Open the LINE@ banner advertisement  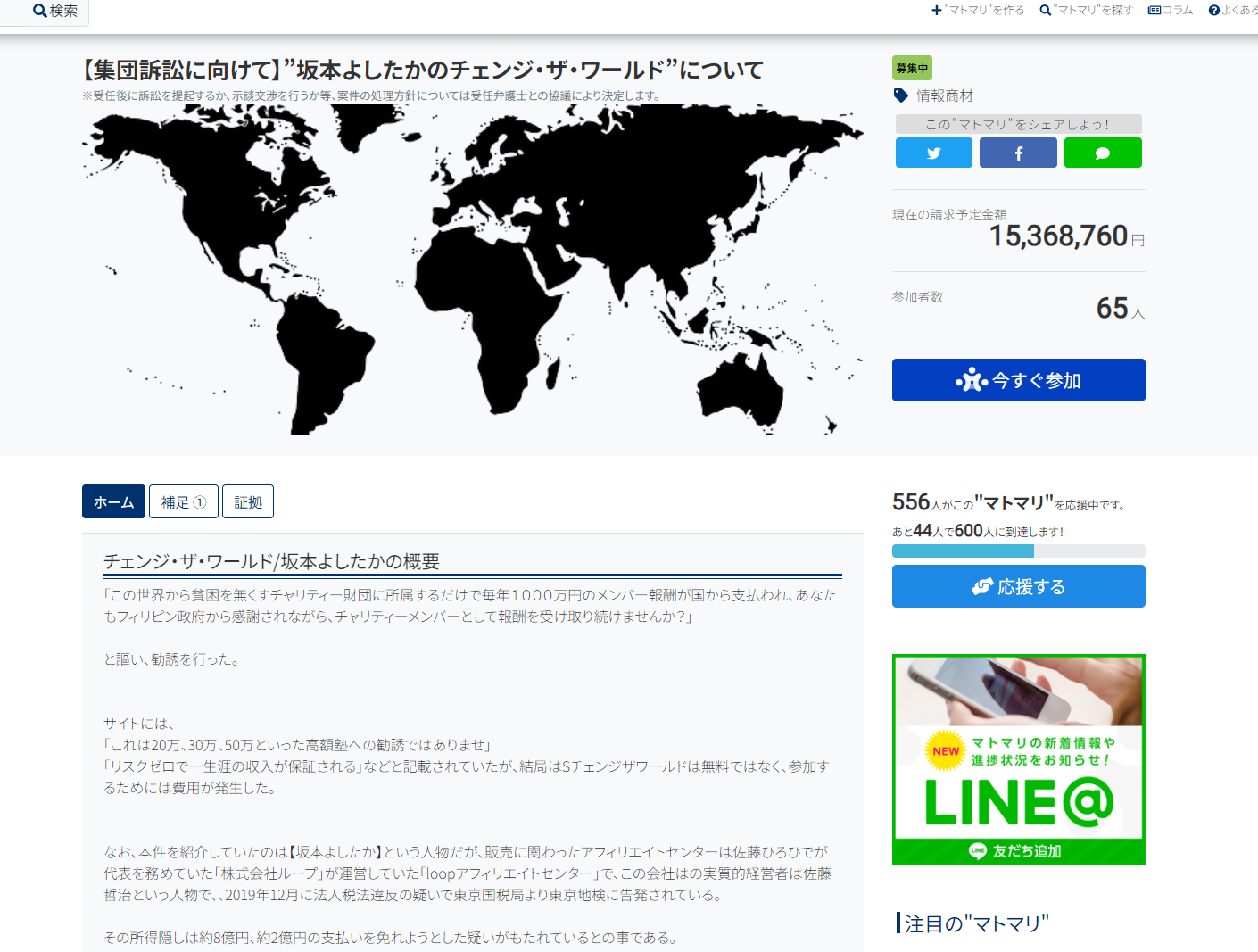(x=1018, y=759)
